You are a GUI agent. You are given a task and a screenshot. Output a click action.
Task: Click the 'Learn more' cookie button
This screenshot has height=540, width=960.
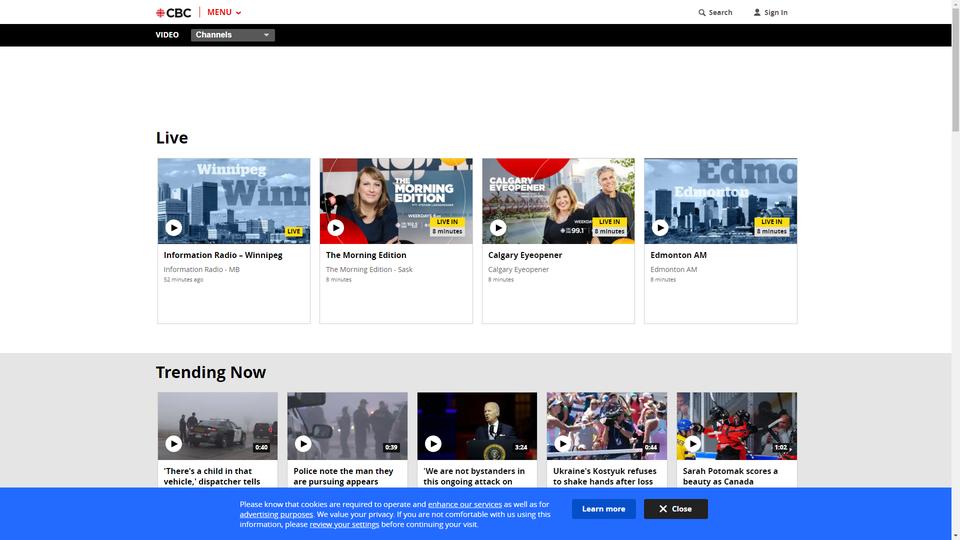point(604,509)
